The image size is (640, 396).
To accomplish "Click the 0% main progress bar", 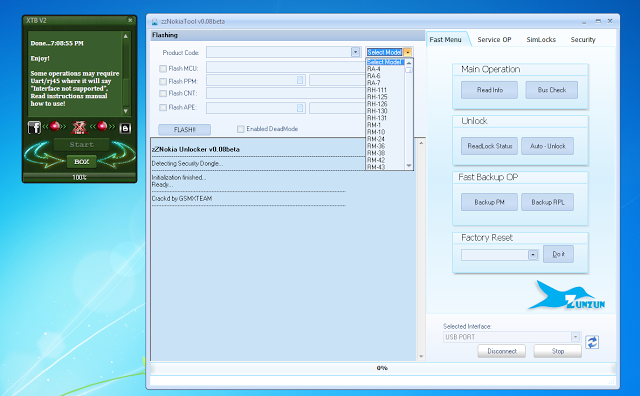I will coord(382,368).
